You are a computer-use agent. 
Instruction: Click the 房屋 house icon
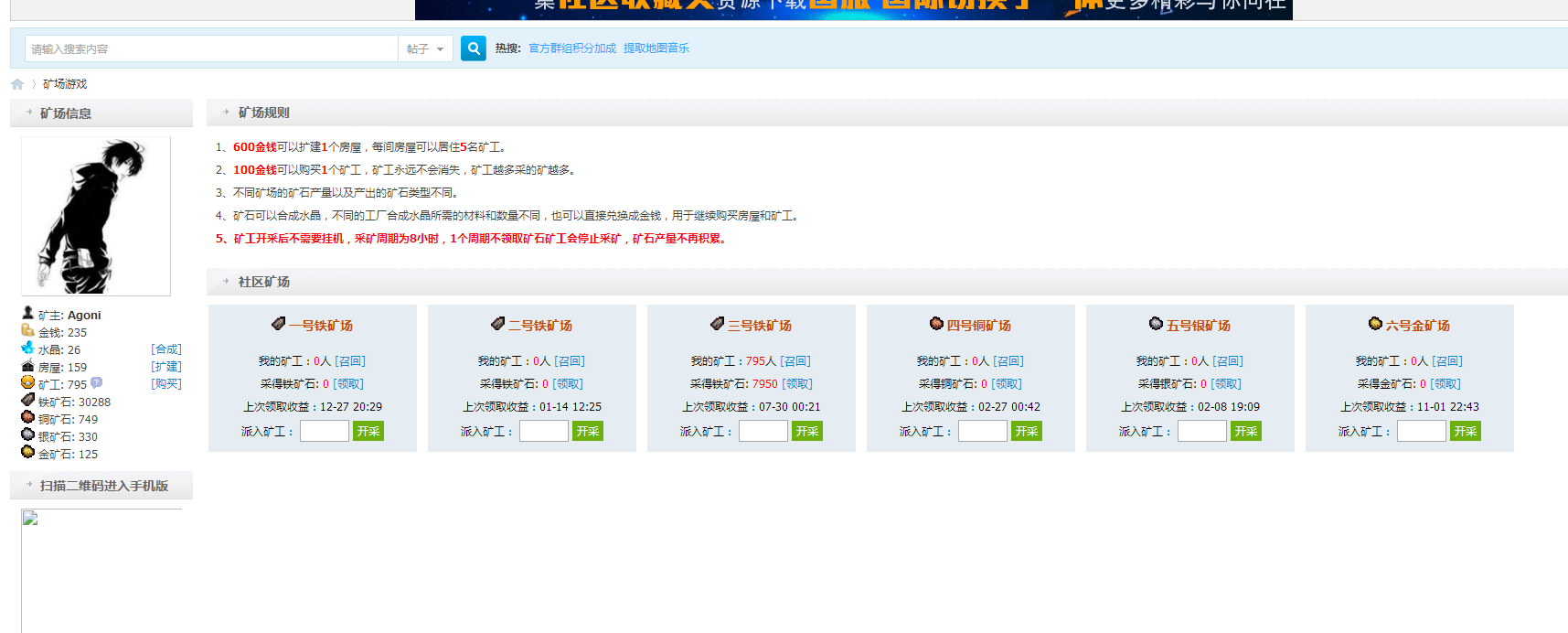pos(27,365)
